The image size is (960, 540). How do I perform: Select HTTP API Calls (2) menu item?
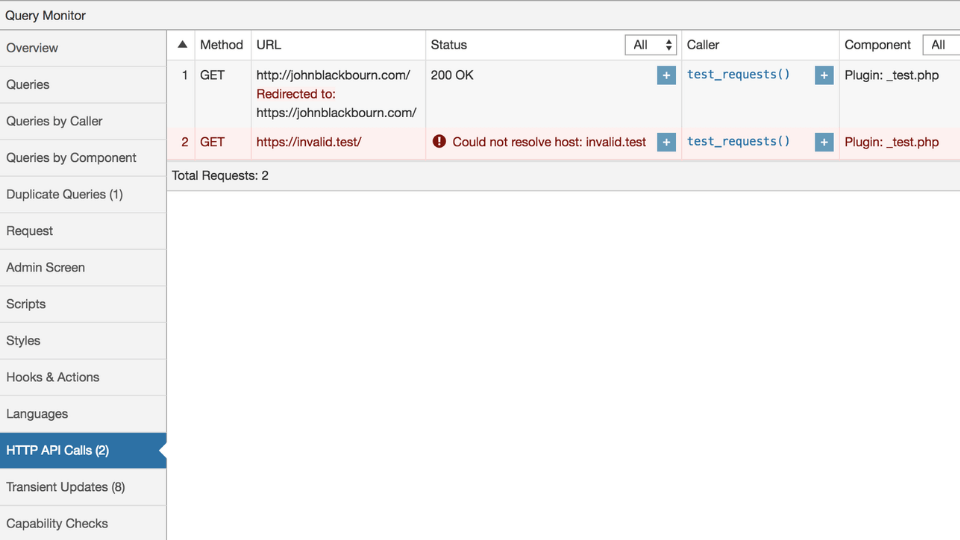coord(83,451)
